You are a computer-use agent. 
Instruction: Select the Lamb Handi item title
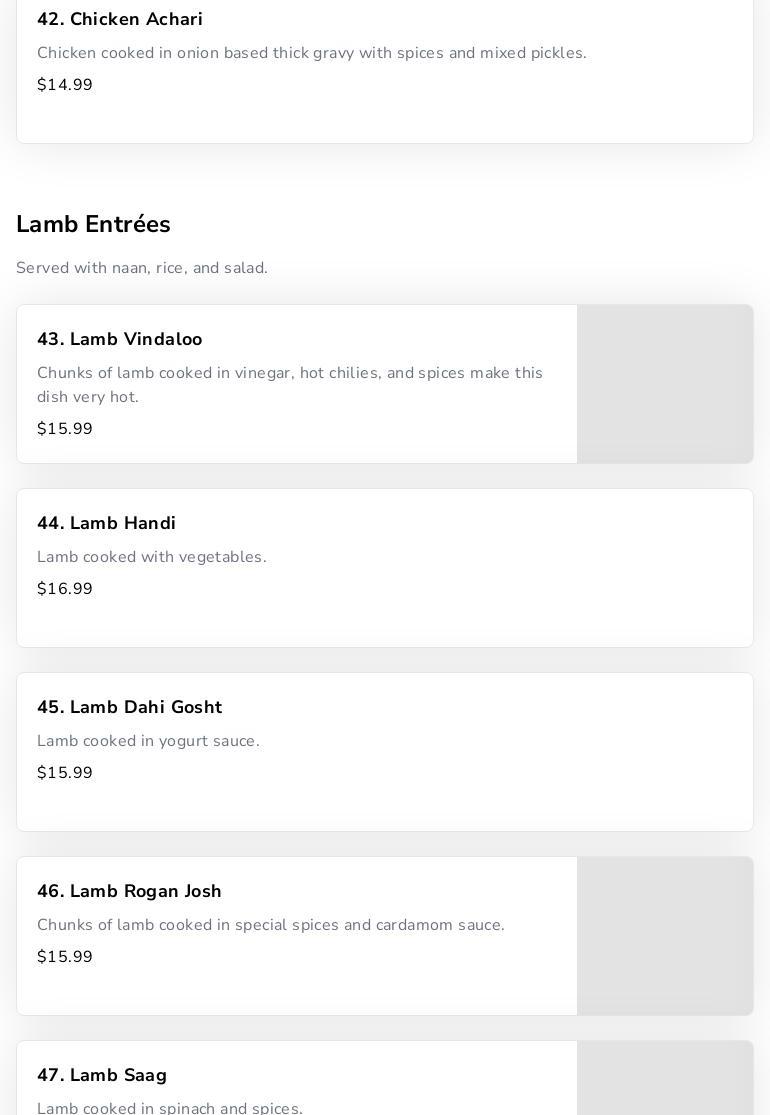(106, 524)
